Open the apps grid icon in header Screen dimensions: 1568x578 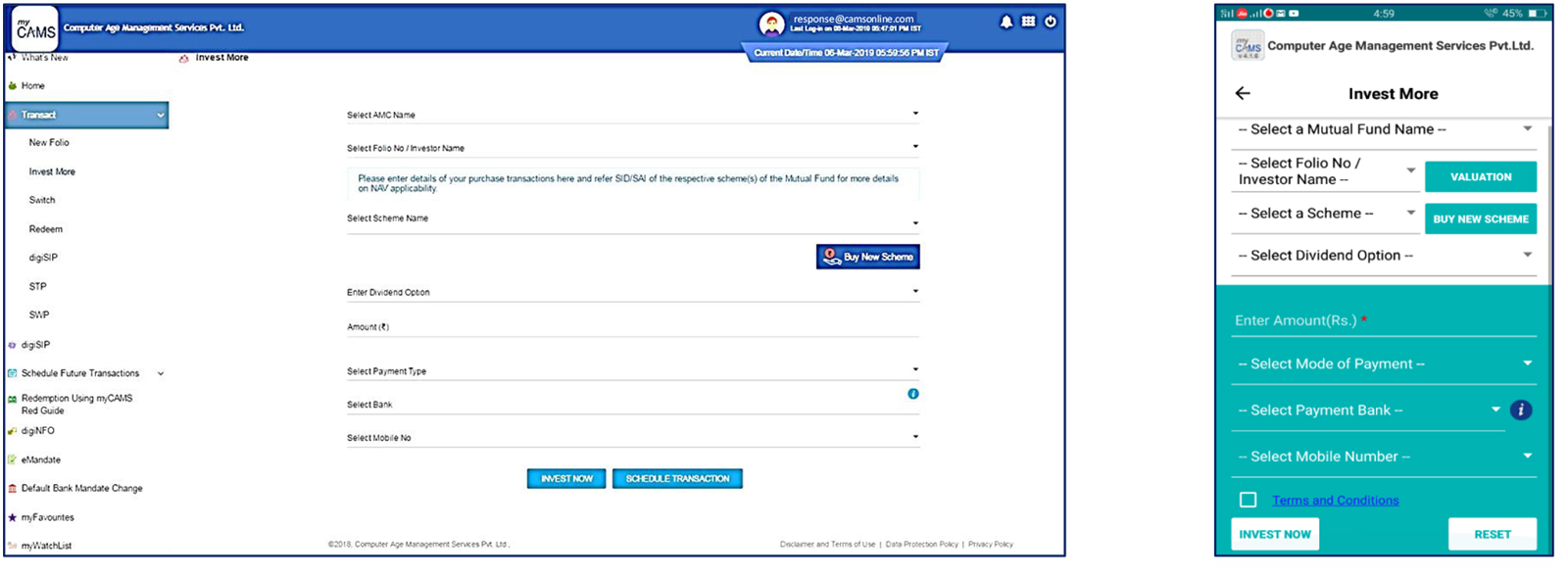pyautogui.click(x=1028, y=22)
